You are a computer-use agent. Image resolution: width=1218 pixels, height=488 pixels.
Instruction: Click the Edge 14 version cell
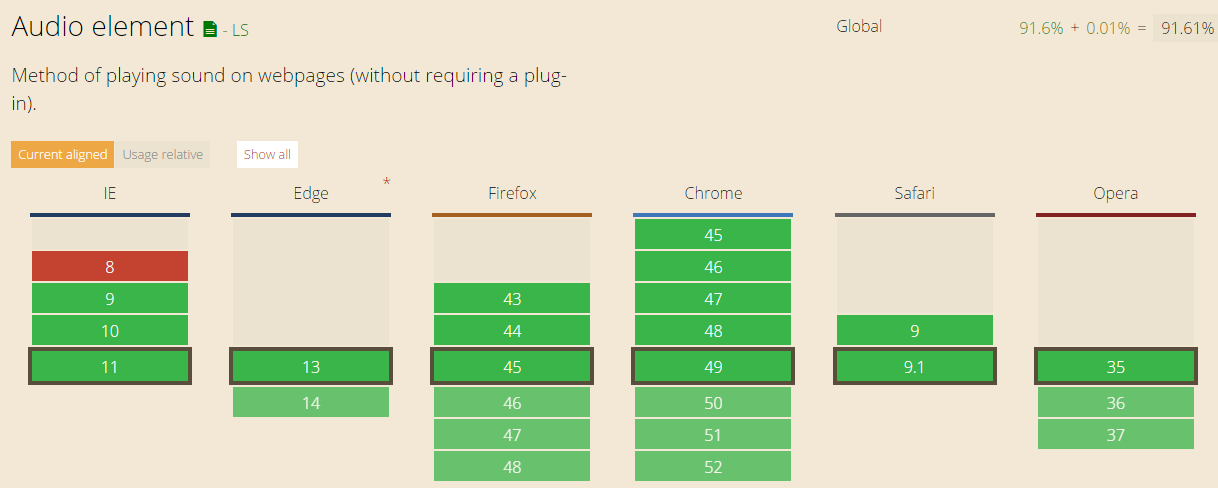point(311,403)
